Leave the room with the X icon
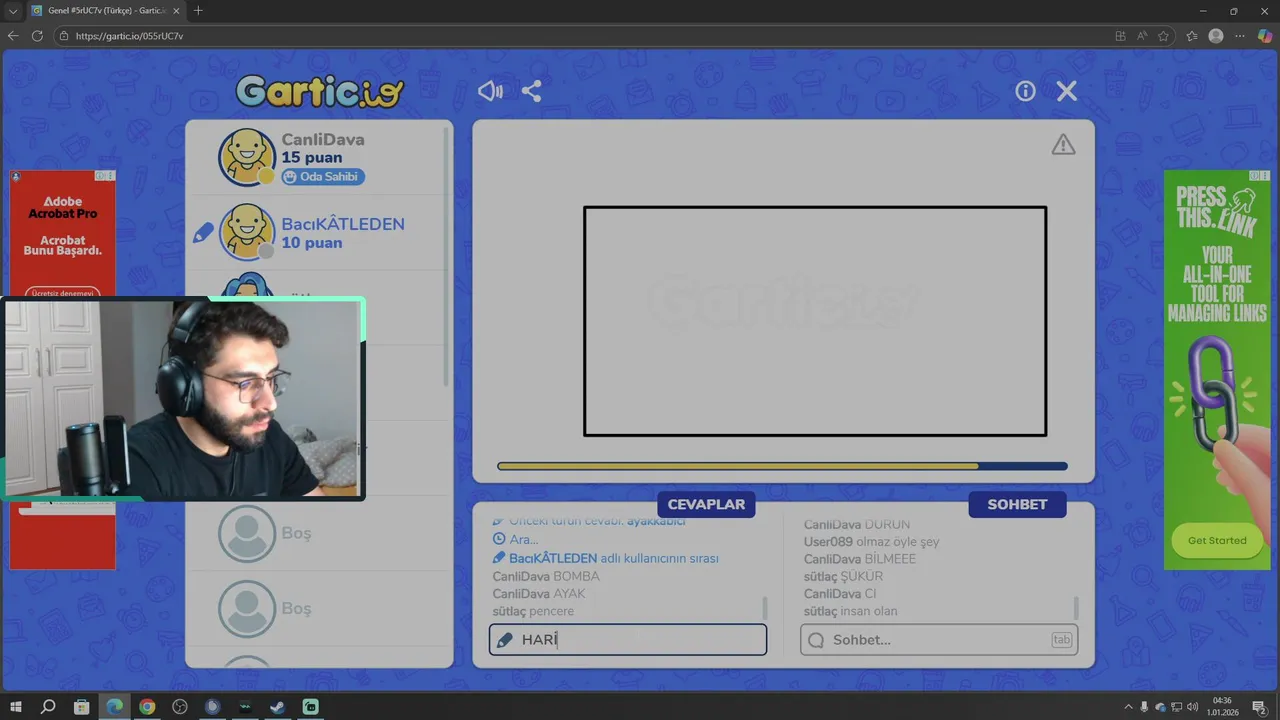The image size is (1280, 720). pyautogui.click(x=1067, y=91)
